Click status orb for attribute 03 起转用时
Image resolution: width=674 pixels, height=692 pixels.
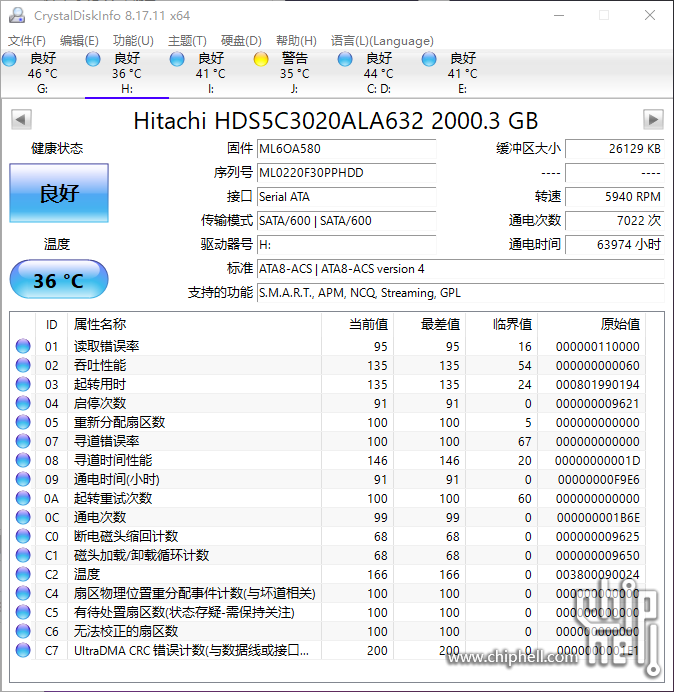[x=23, y=384]
